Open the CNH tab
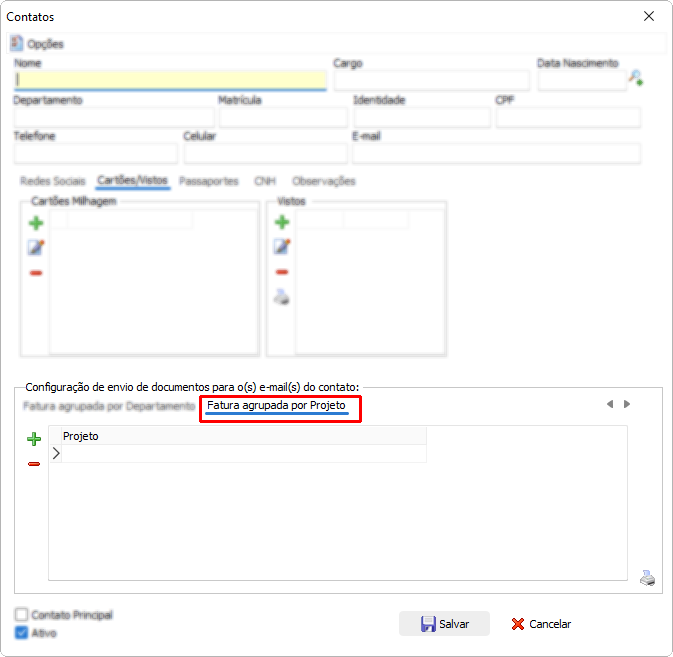 tap(265, 181)
